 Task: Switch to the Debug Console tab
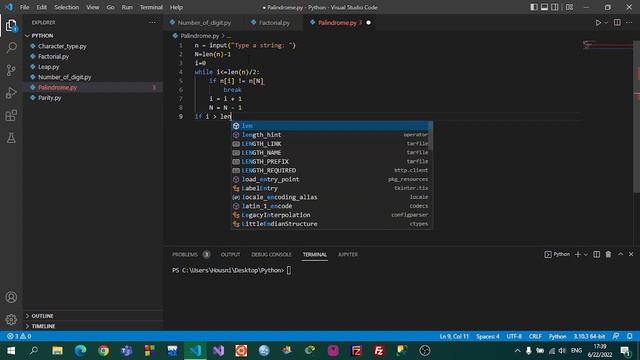click(x=271, y=254)
